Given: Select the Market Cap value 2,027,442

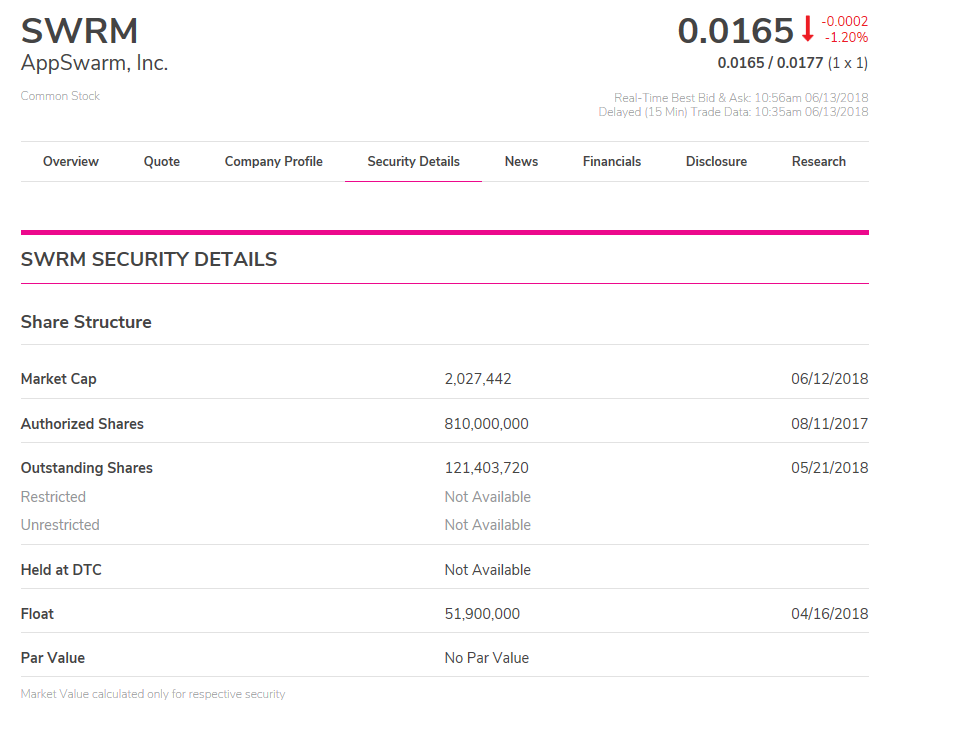Looking at the screenshot, I should click(x=478, y=379).
